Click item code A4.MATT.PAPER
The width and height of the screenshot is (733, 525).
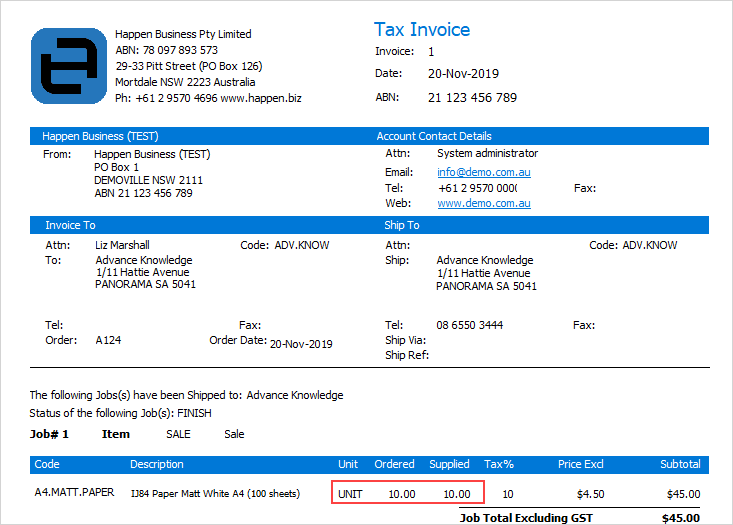(x=74, y=492)
